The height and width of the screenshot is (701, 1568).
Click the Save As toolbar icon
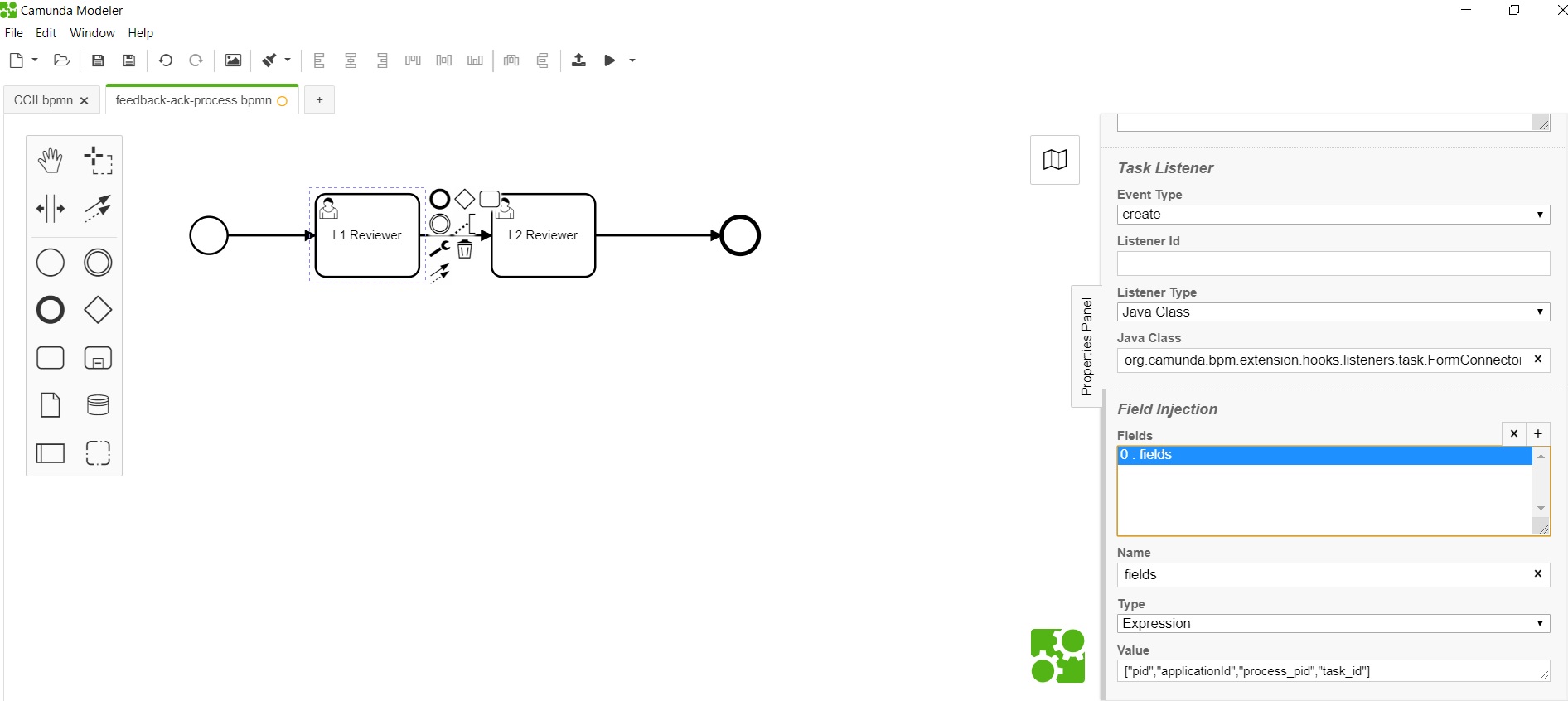click(129, 60)
